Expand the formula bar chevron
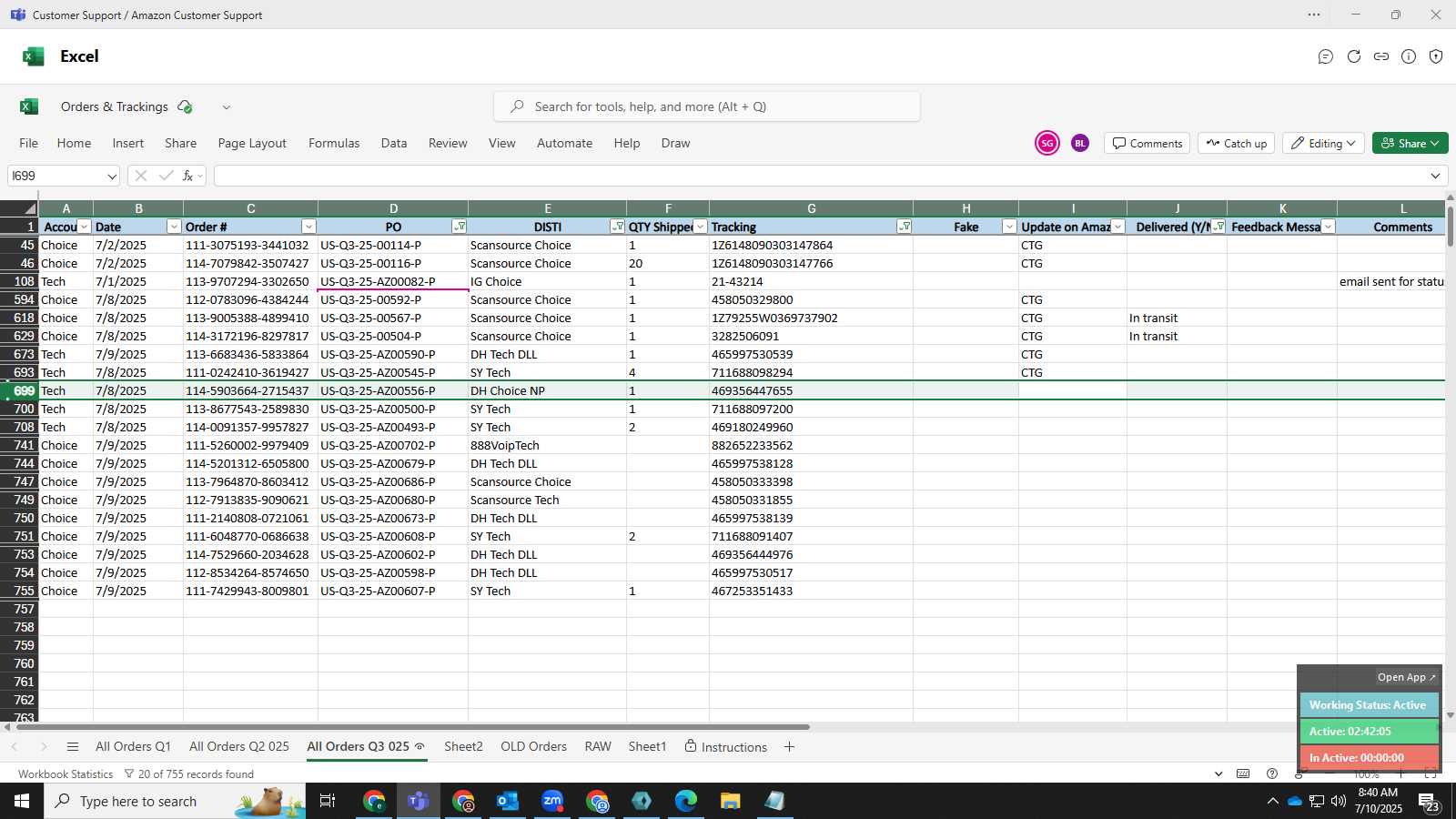This screenshot has height=819, width=1456. 1435,176
